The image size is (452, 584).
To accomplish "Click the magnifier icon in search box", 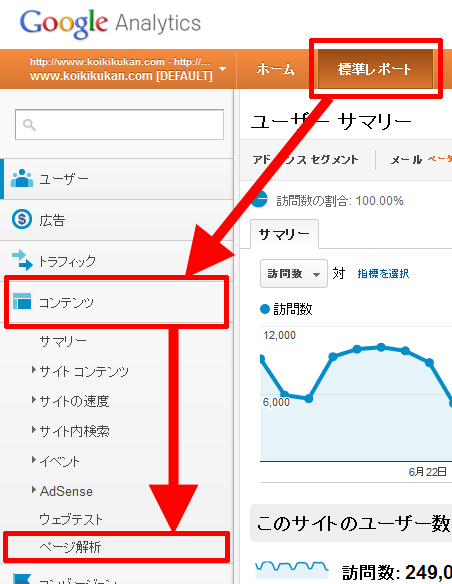I will coord(29,125).
